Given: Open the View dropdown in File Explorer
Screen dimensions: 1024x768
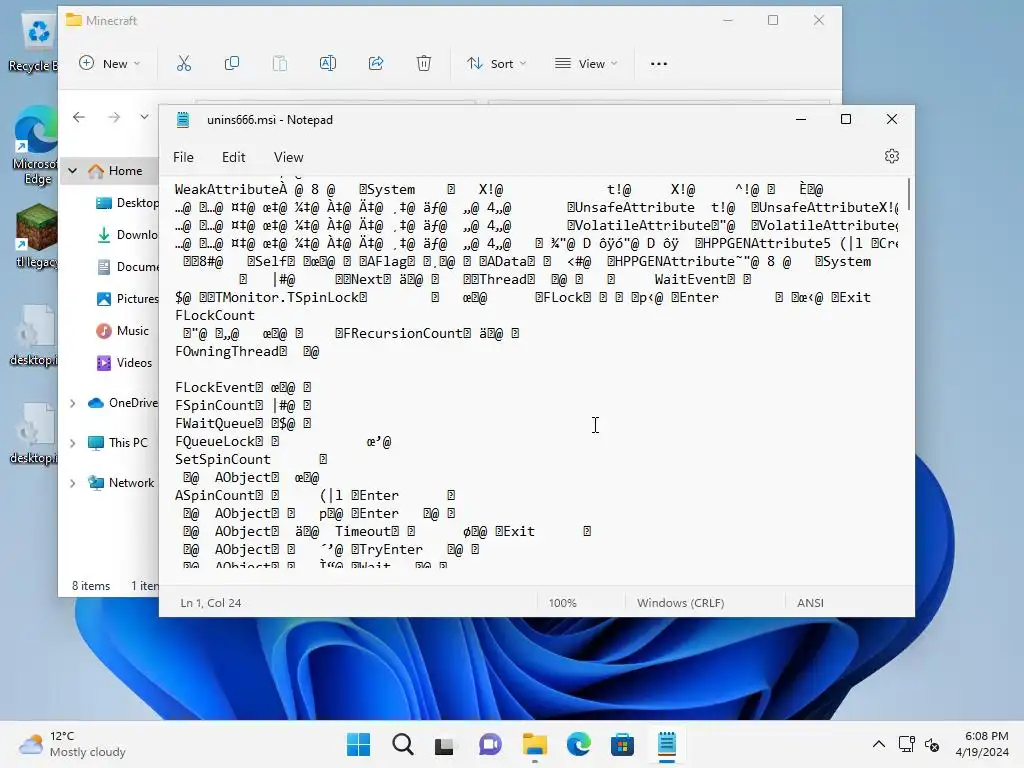Looking at the screenshot, I should click(586, 63).
